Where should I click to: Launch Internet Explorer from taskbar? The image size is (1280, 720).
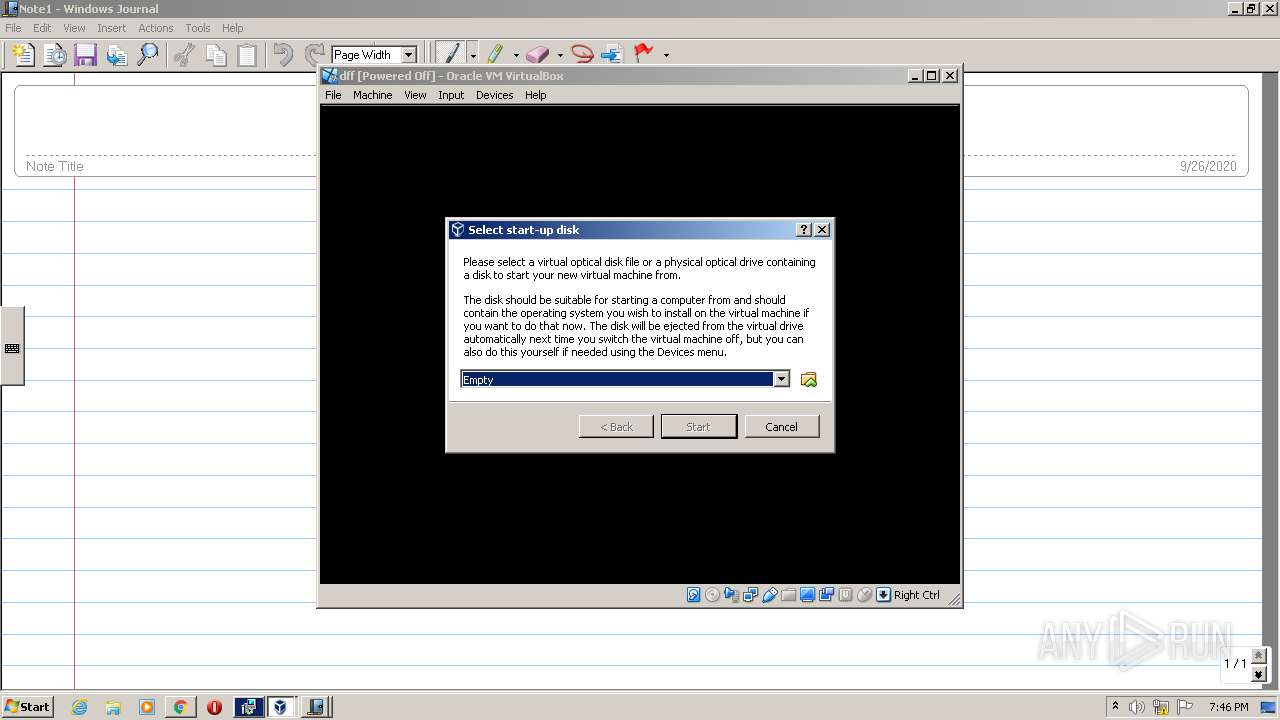79,707
